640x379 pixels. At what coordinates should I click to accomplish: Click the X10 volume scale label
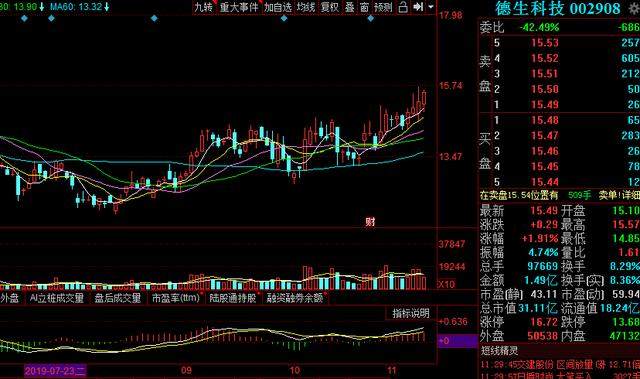pos(447,284)
